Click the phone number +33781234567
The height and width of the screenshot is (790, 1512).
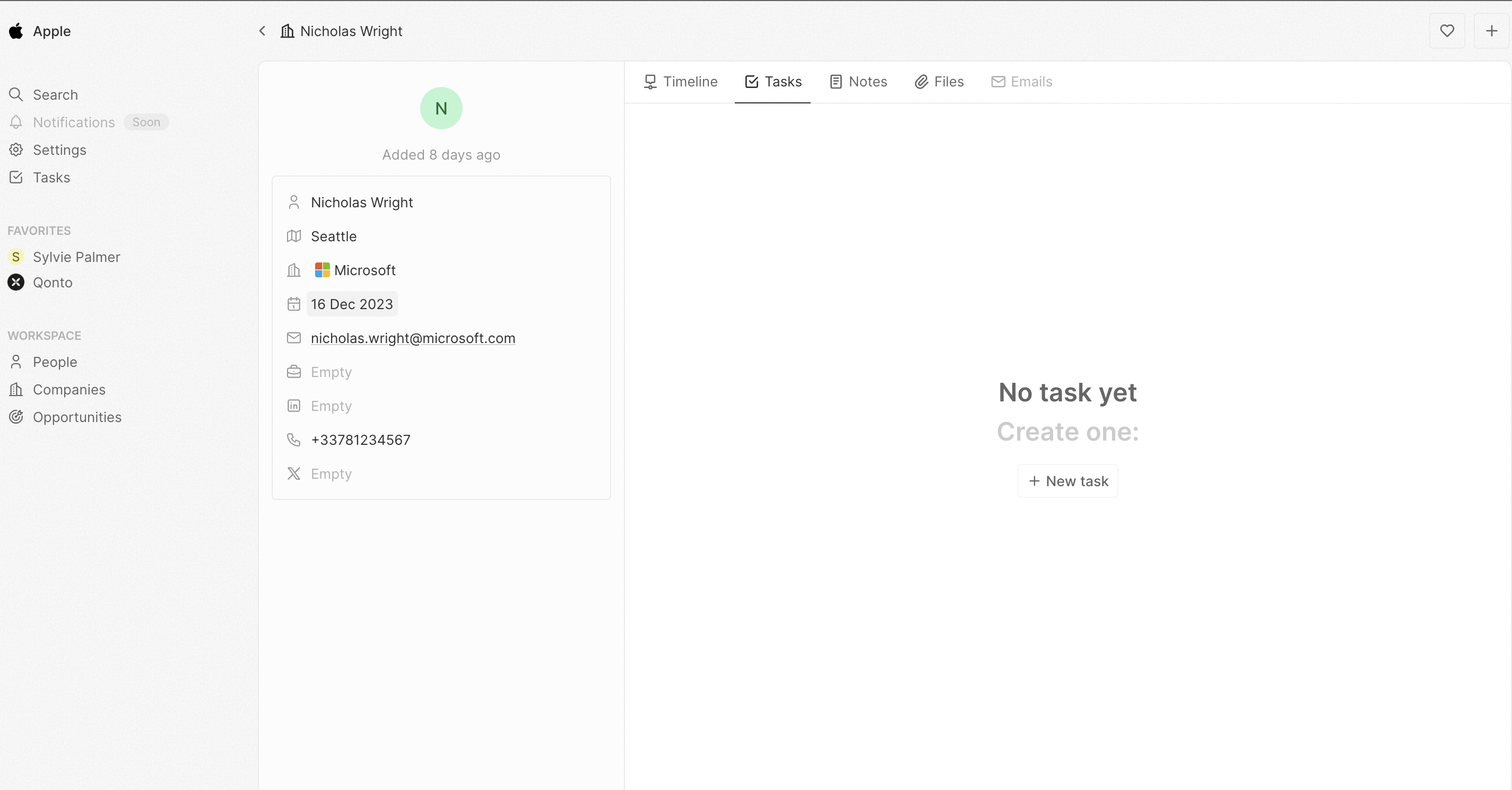[x=360, y=440]
